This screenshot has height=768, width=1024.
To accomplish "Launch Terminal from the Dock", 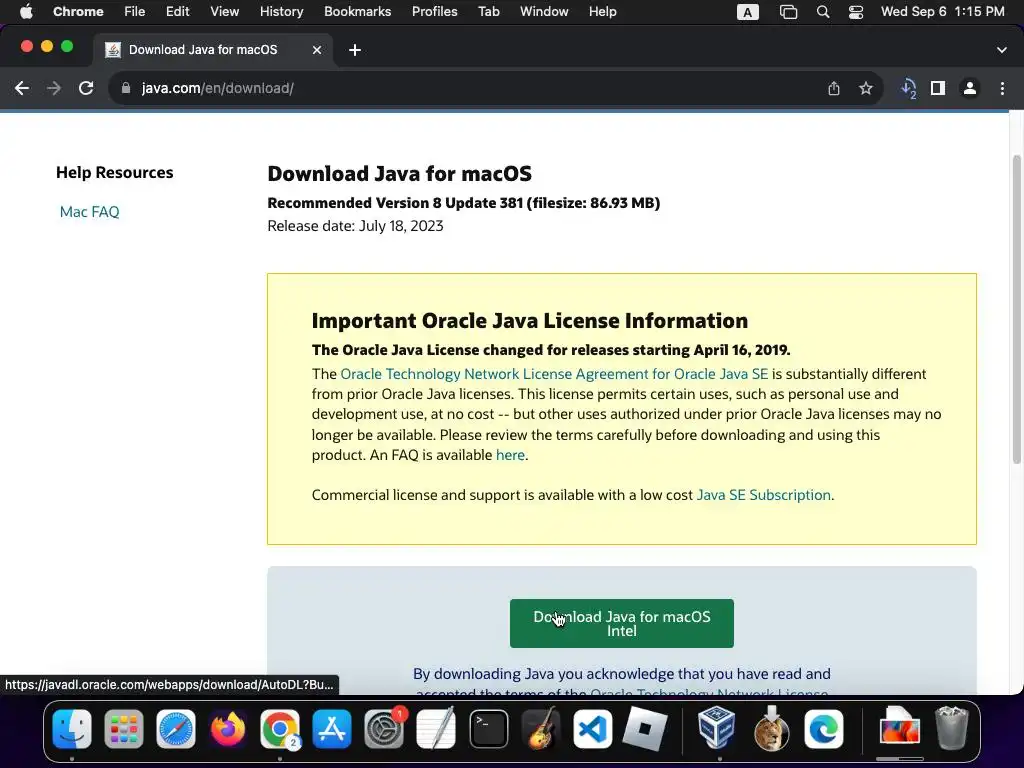I will [488, 729].
